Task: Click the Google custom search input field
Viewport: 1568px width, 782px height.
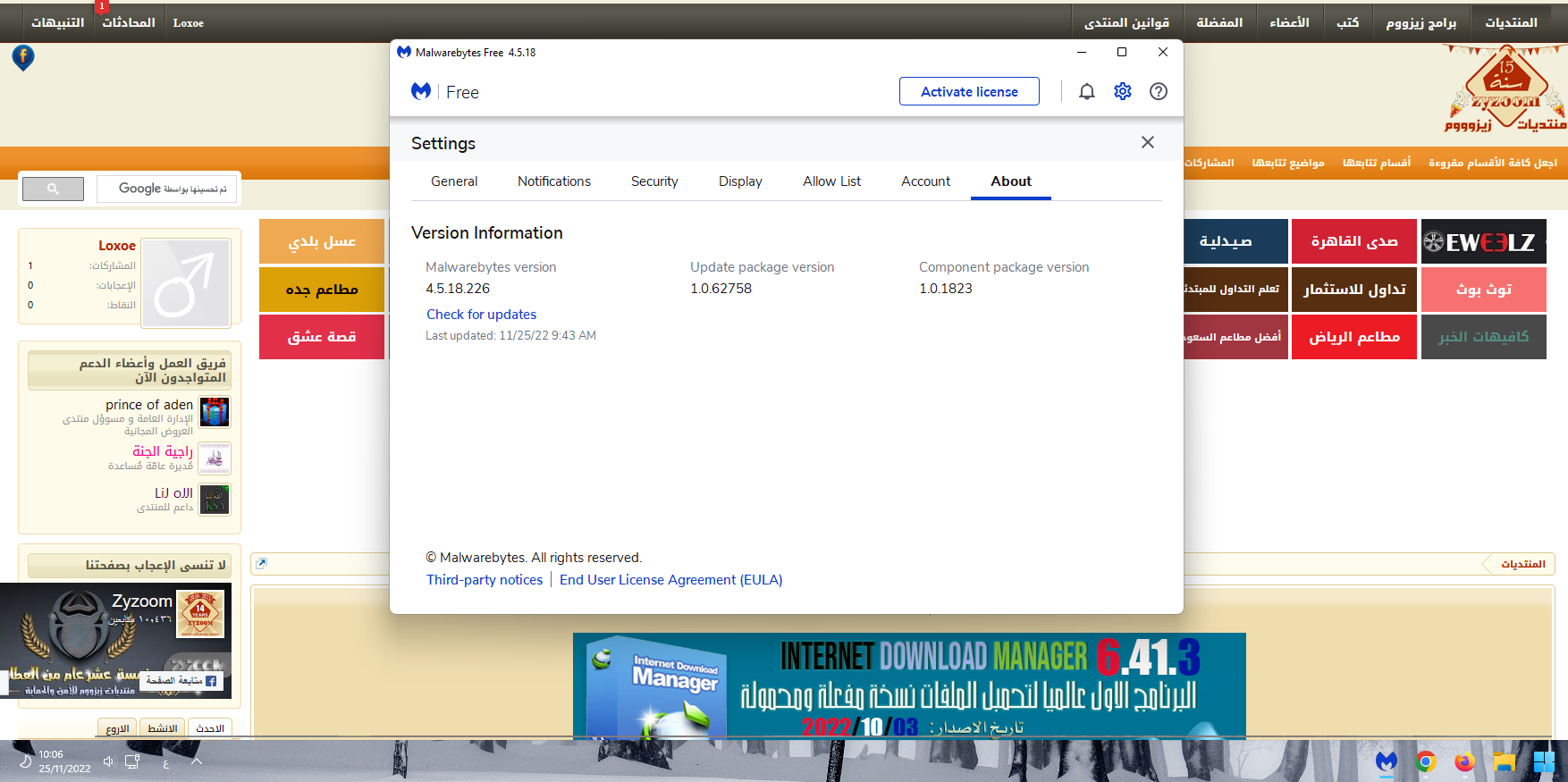Action: (x=167, y=189)
